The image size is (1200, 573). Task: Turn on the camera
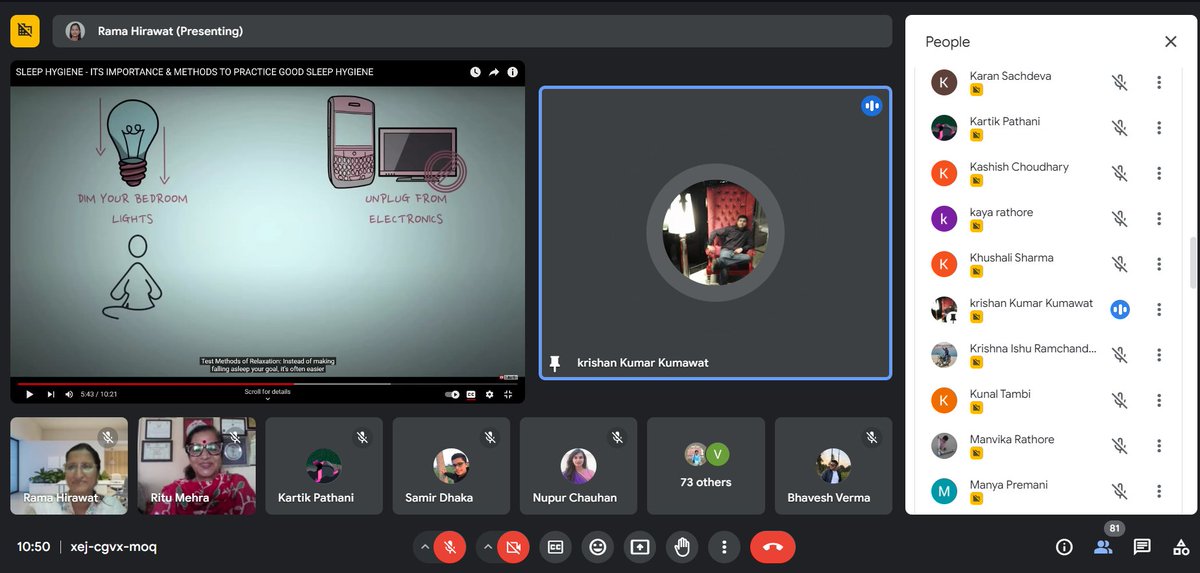tap(514, 547)
